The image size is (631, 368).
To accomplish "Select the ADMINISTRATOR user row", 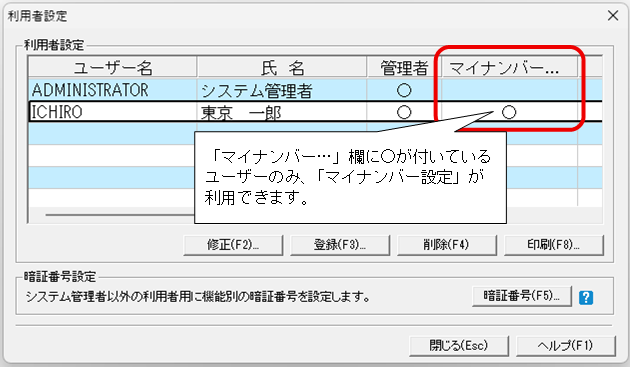I will click(315, 90).
